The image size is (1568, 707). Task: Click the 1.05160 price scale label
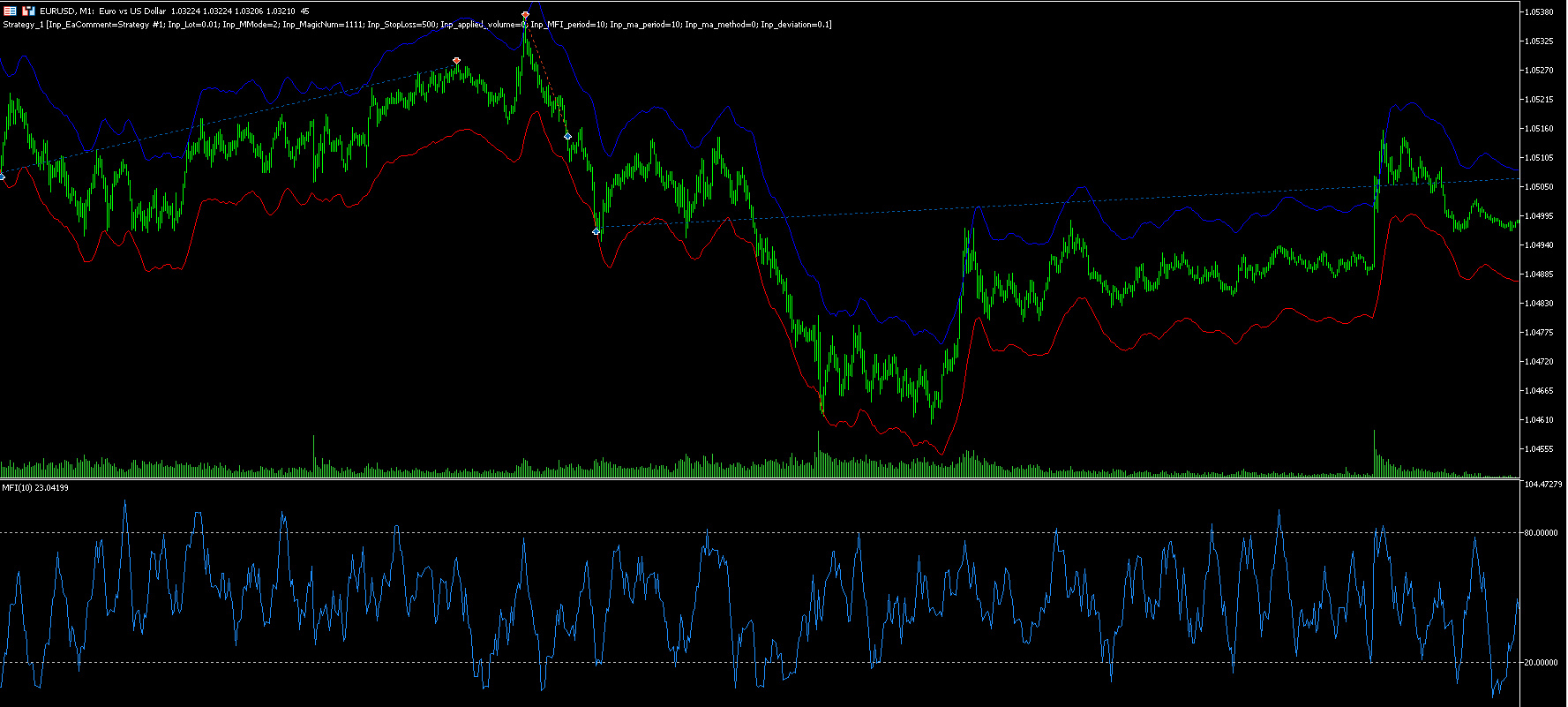click(1539, 129)
